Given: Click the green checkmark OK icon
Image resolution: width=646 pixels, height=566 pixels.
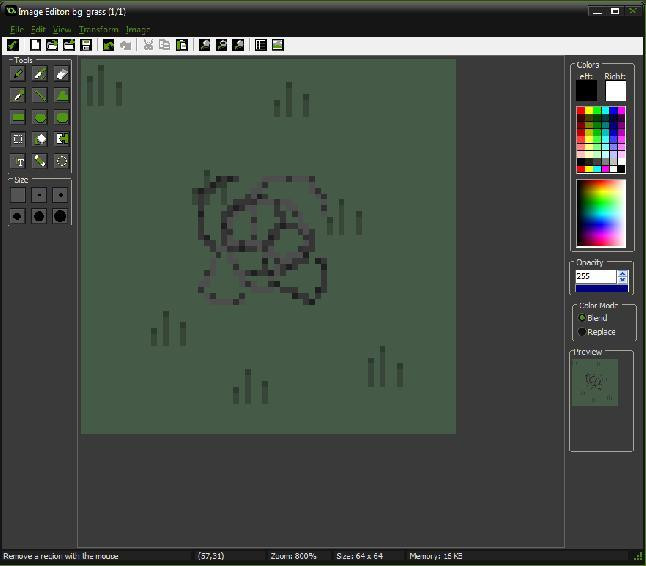Looking at the screenshot, I should 13,45.
